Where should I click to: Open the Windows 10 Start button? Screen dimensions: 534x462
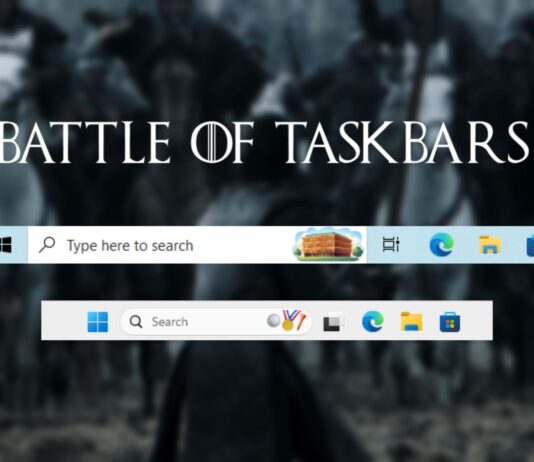click(x=6, y=245)
